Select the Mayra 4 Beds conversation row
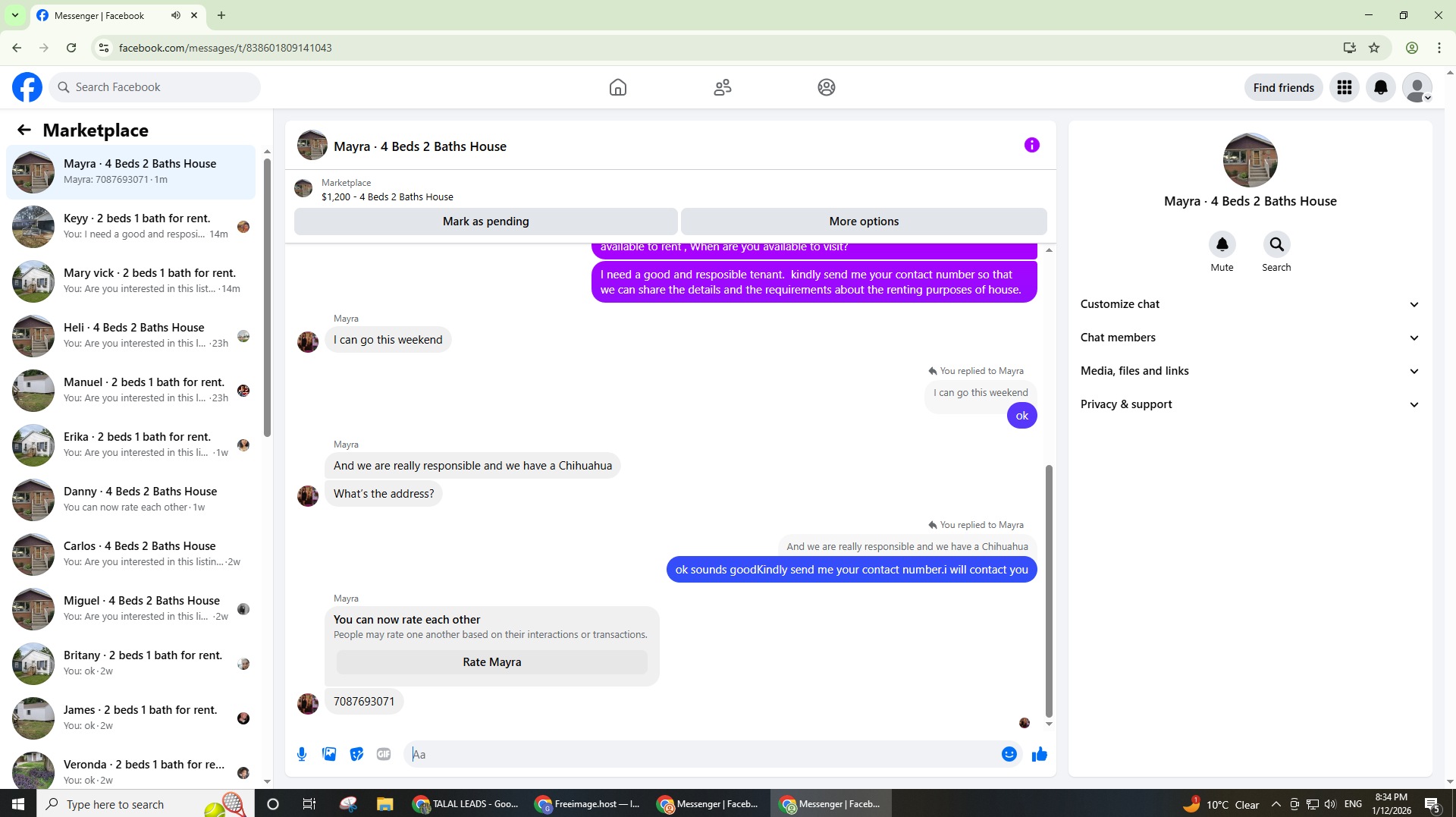The height and width of the screenshot is (817, 1456). (x=130, y=171)
